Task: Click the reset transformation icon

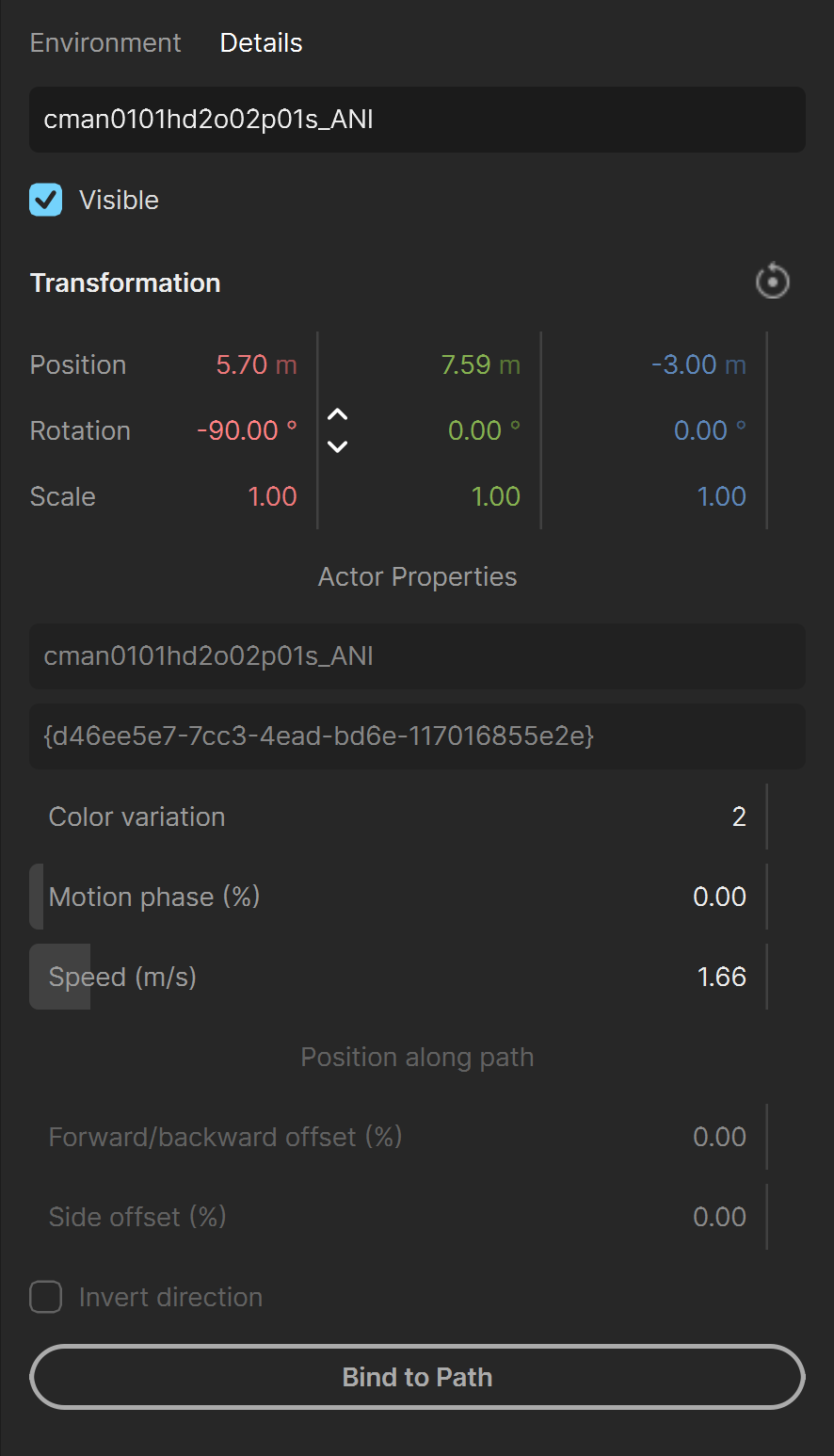Action: 773,282
